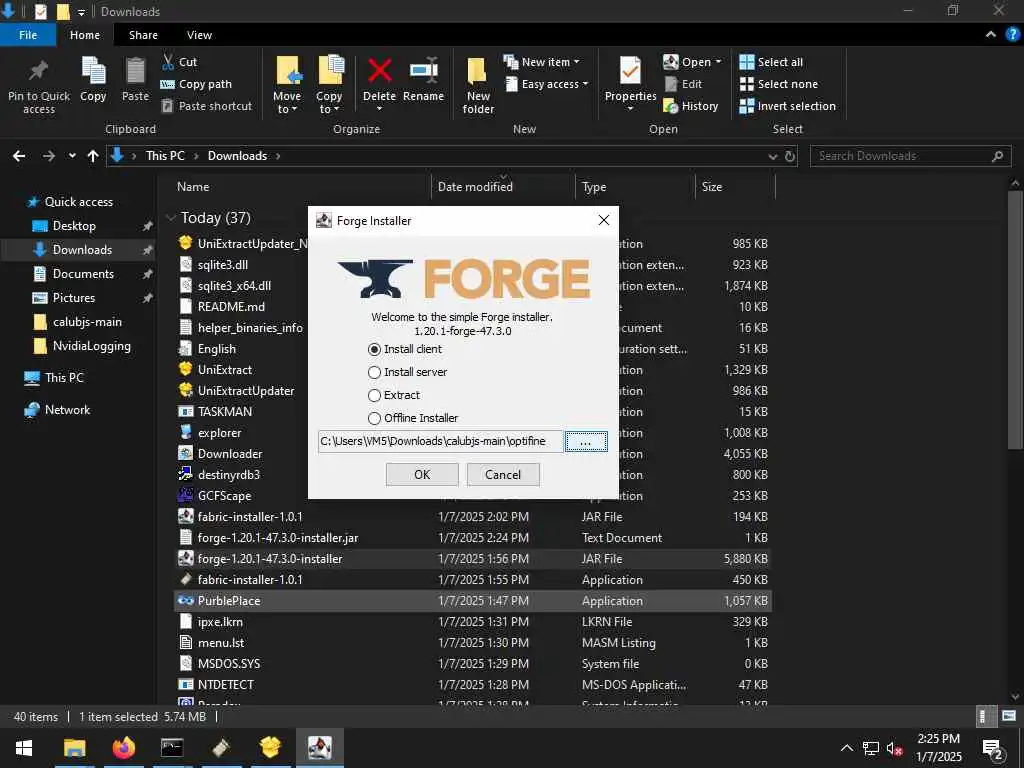Choose the Extract radio option

click(374, 395)
